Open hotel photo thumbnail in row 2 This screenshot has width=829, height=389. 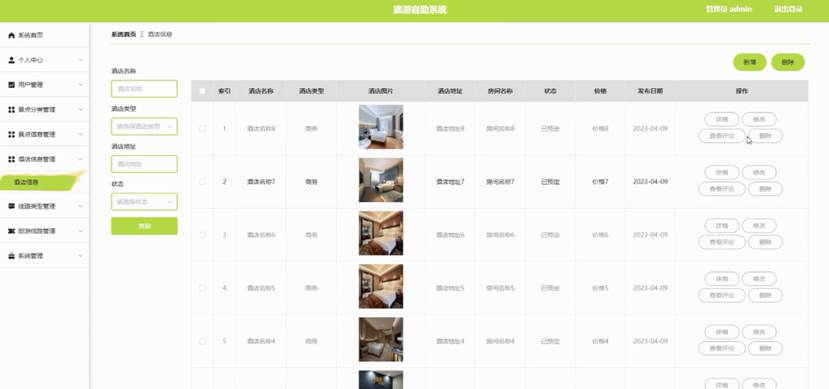click(x=381, y=180)
